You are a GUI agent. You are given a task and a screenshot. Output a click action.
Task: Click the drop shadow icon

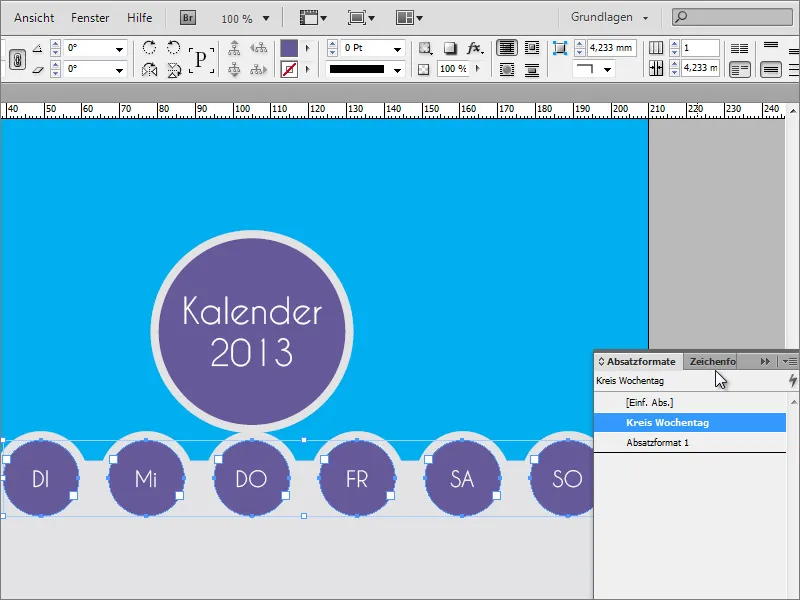click(449, 48)
